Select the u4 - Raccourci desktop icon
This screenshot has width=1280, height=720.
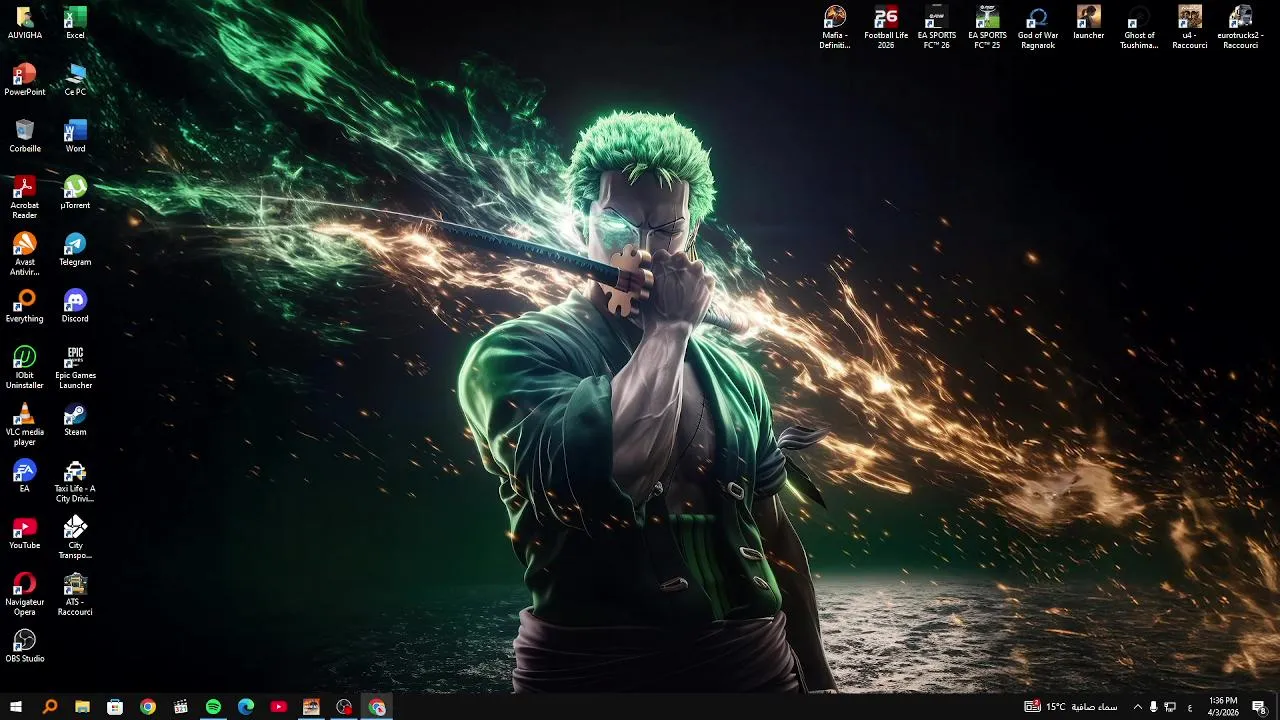[1189, 28]
